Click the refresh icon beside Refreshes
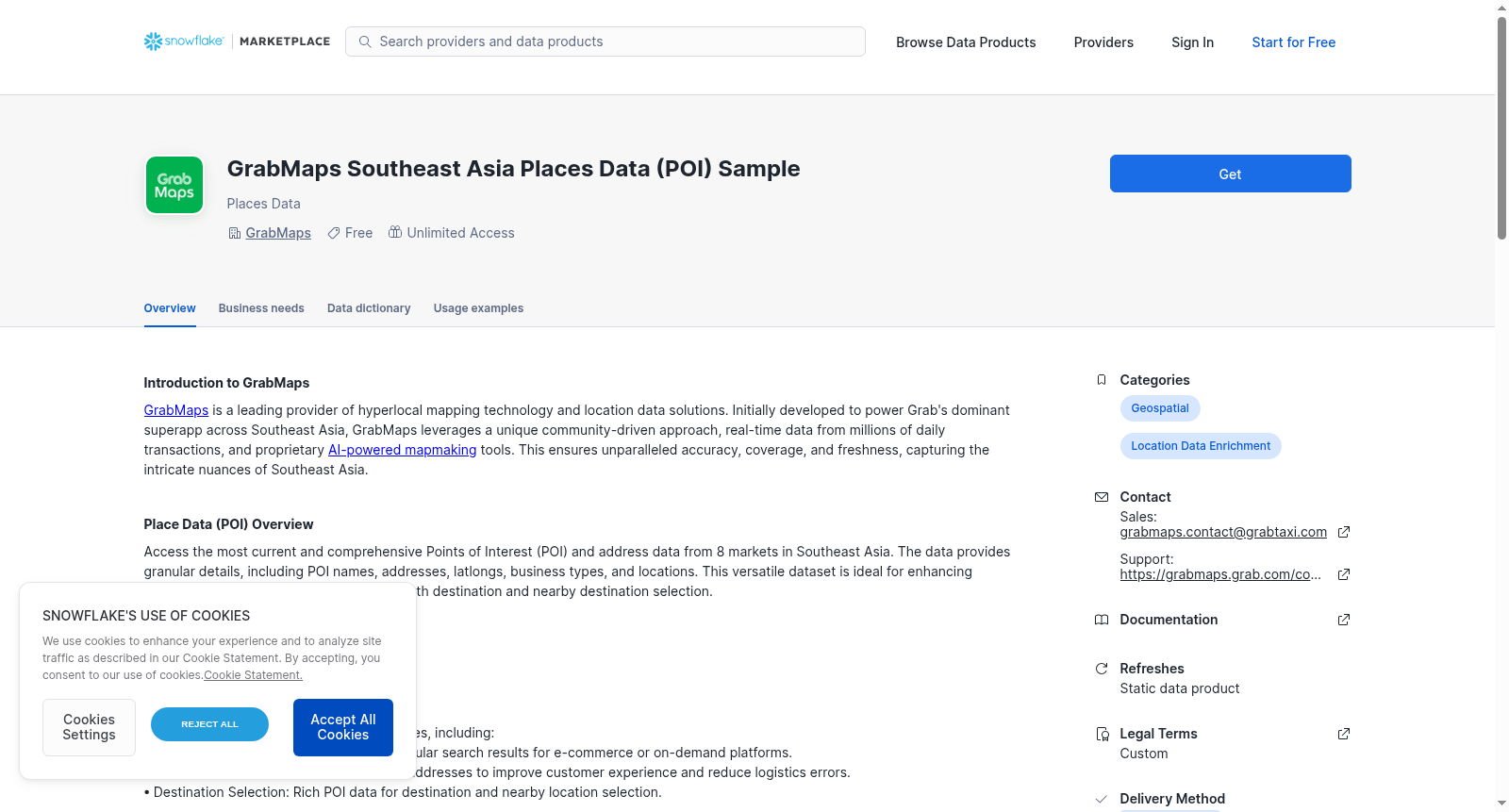1509x812 pixels. click(1102, 669)
